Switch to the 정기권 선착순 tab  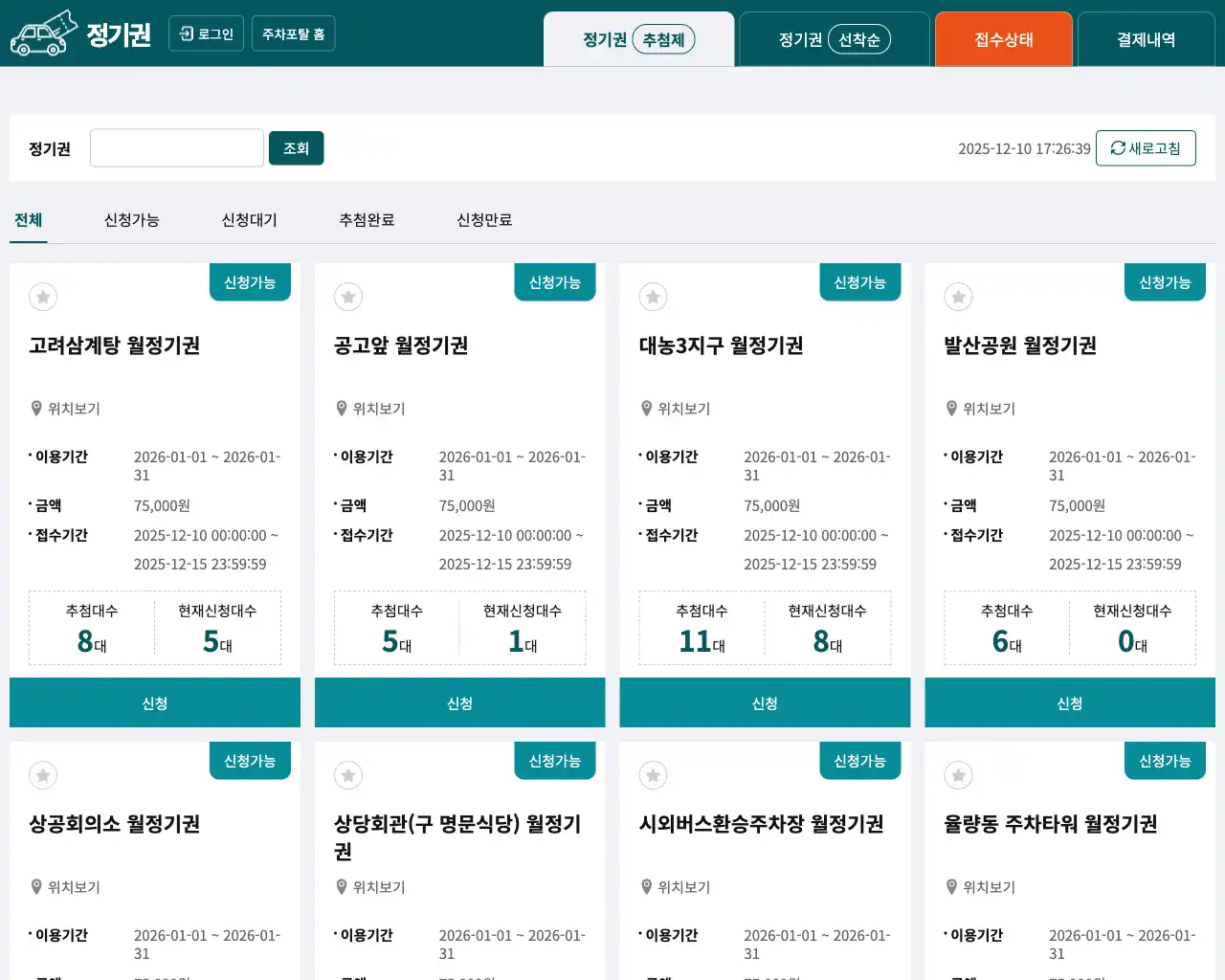click(833, 39)
